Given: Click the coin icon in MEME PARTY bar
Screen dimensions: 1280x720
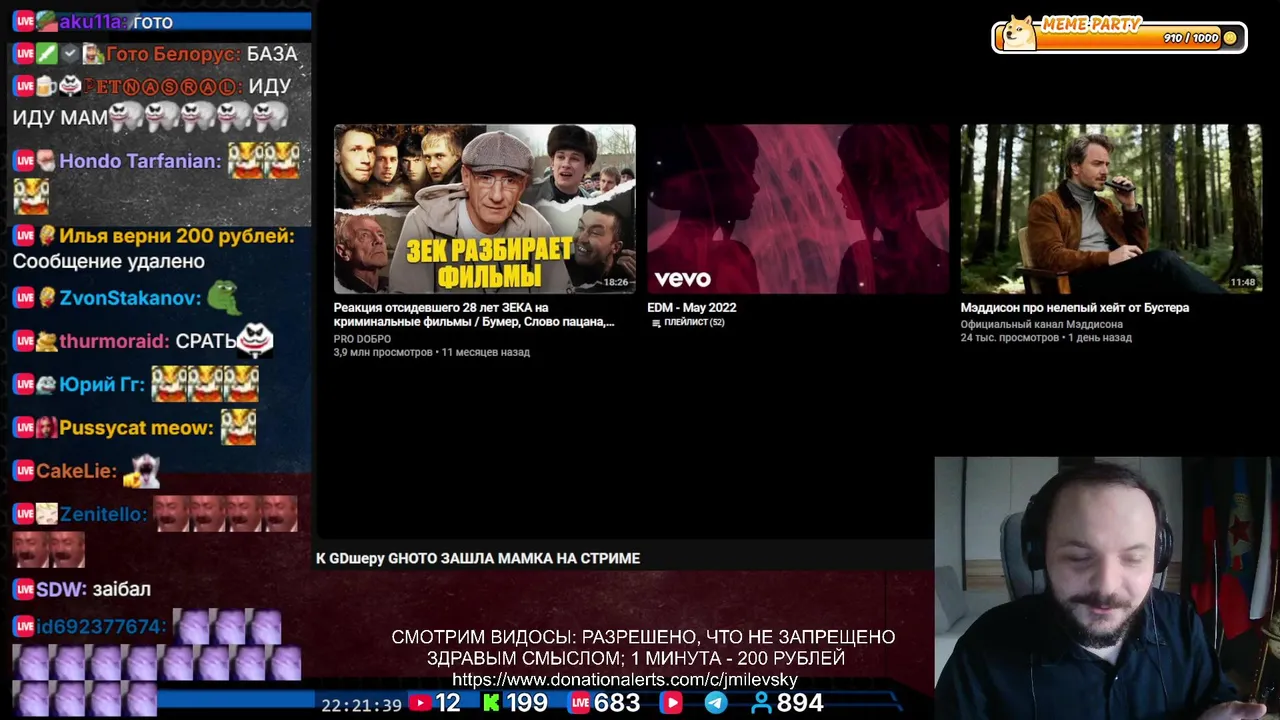Looking at the screenshot, I should point(1230,38).
